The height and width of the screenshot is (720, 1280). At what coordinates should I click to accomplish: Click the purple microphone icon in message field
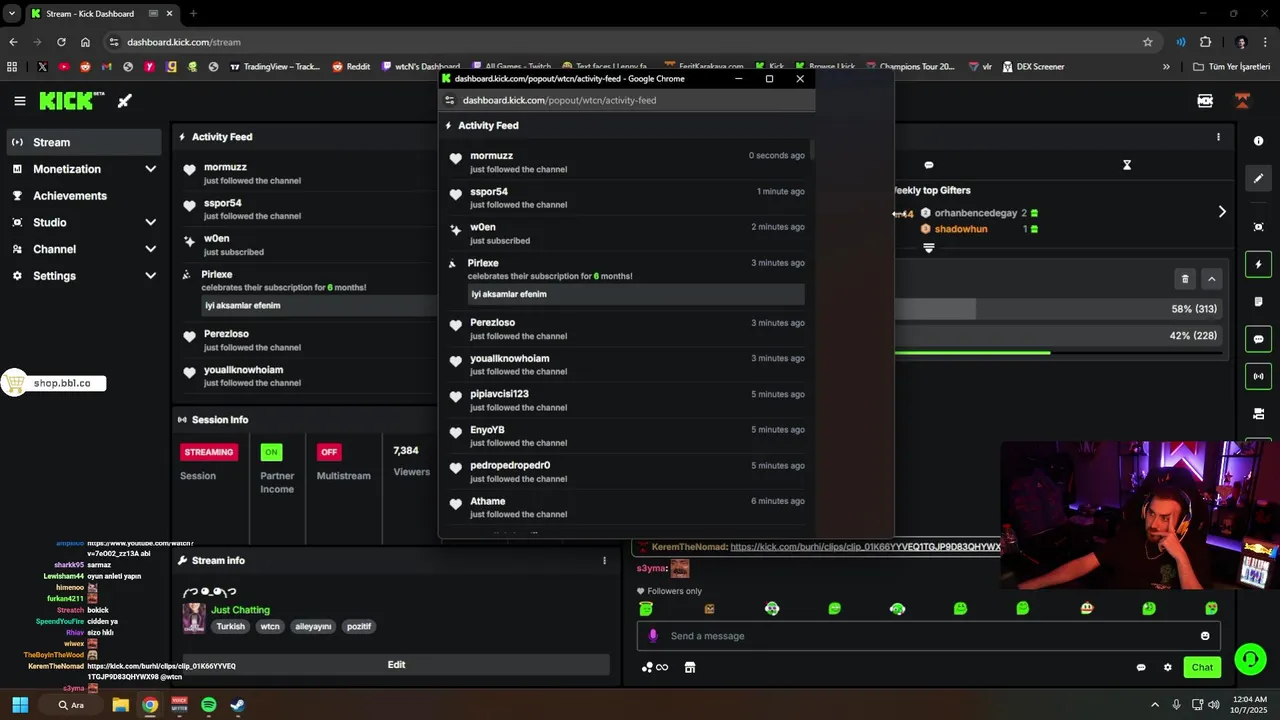(x=653, y=636)
